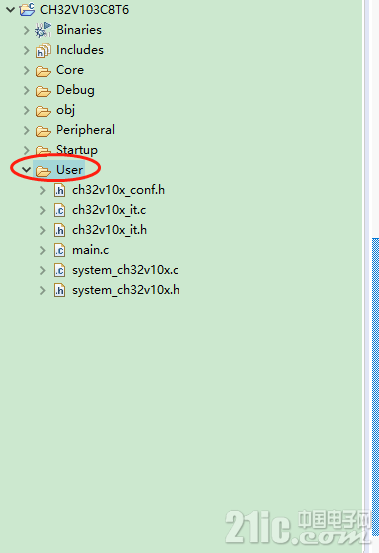379x553 pixels.
Task: Click the ch32v10x_it.h header icon
Action: tap(59, 230)
